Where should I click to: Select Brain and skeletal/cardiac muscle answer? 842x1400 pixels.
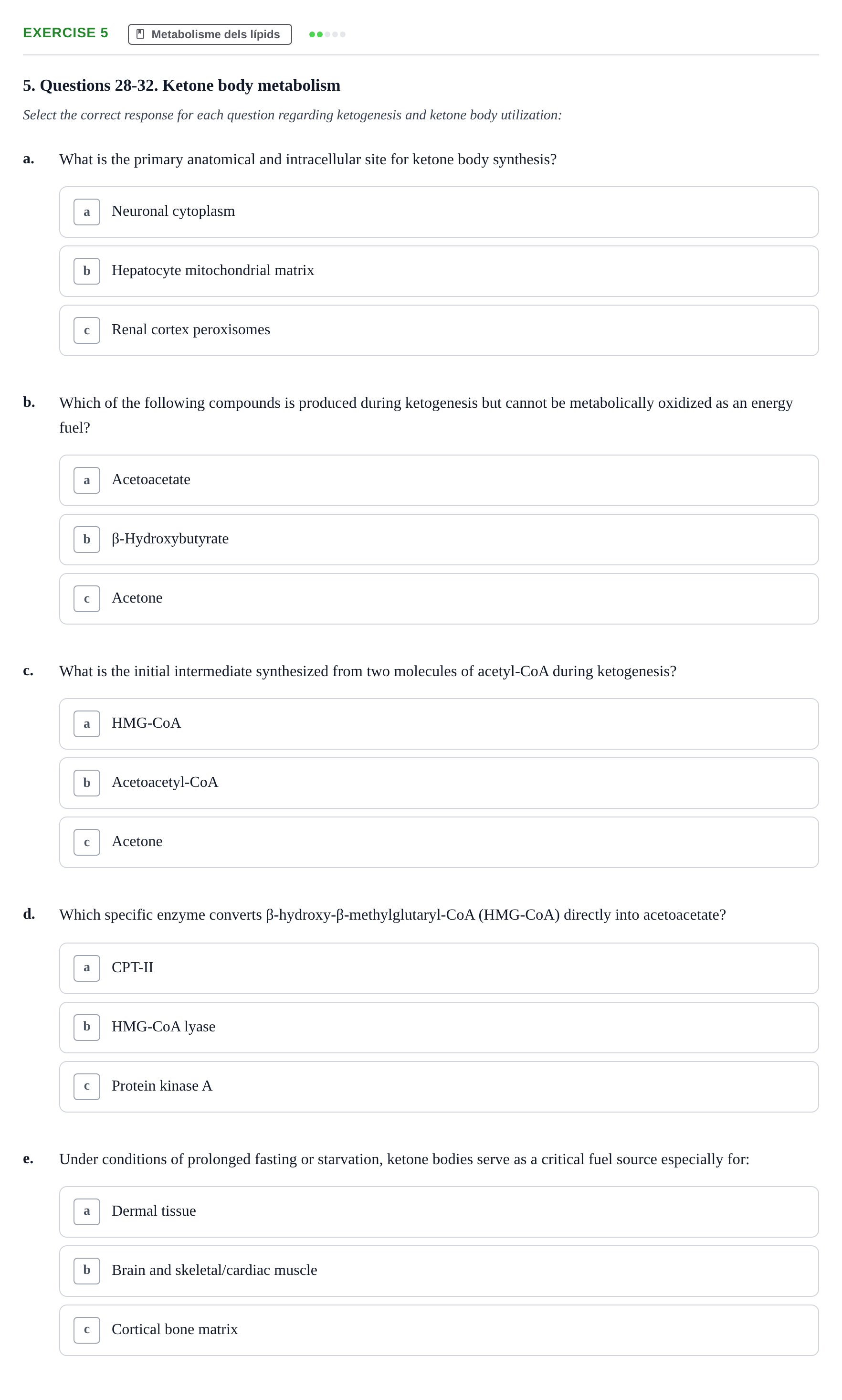coord(439,1271)
